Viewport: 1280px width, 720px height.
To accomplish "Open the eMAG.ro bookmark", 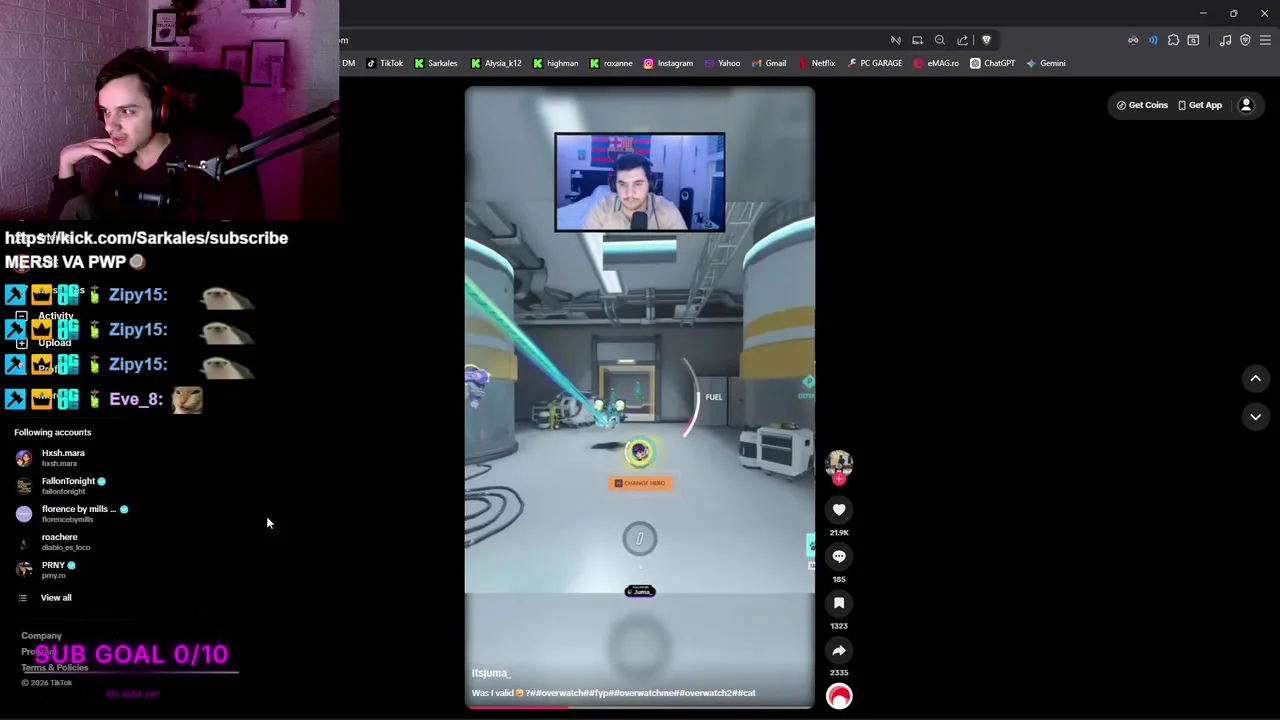I will (x=936, y=63).
